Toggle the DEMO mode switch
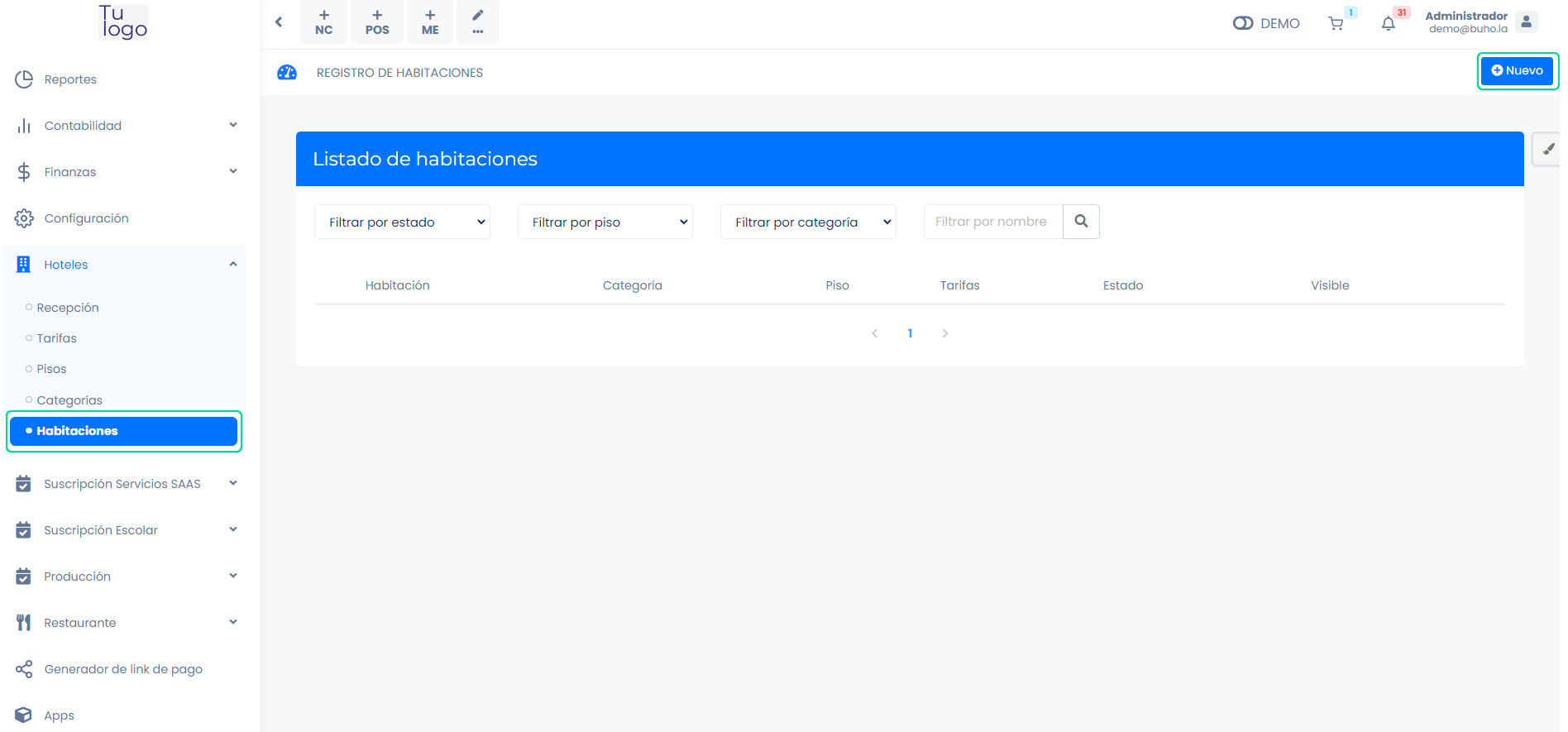 click(x=1242, y=23)
